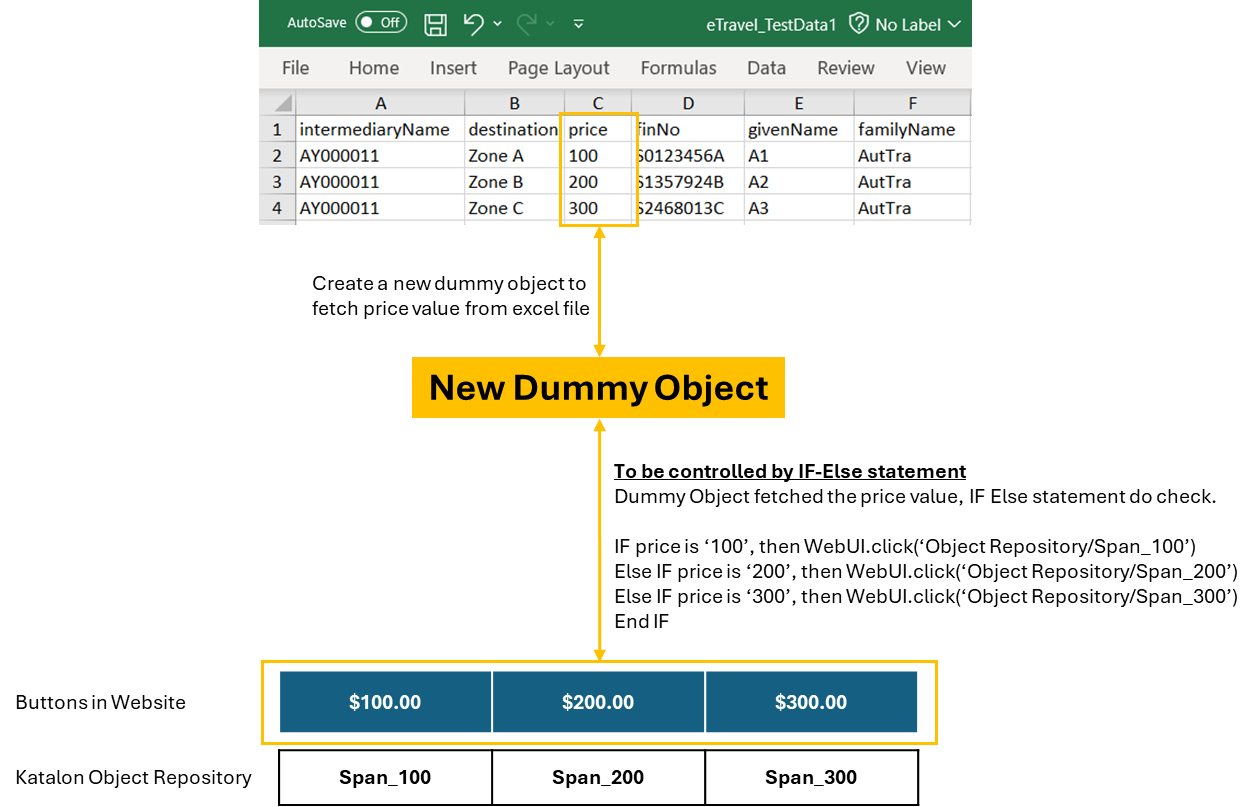Open the sensitivity shield icon

(x=858, y=24)
